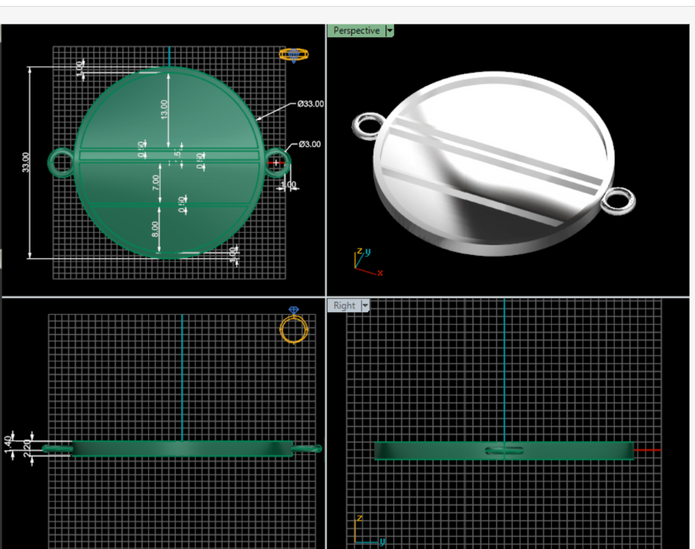695x549 pixels.
Task: Click the Right viewport title label
Action: click(344, 305)
